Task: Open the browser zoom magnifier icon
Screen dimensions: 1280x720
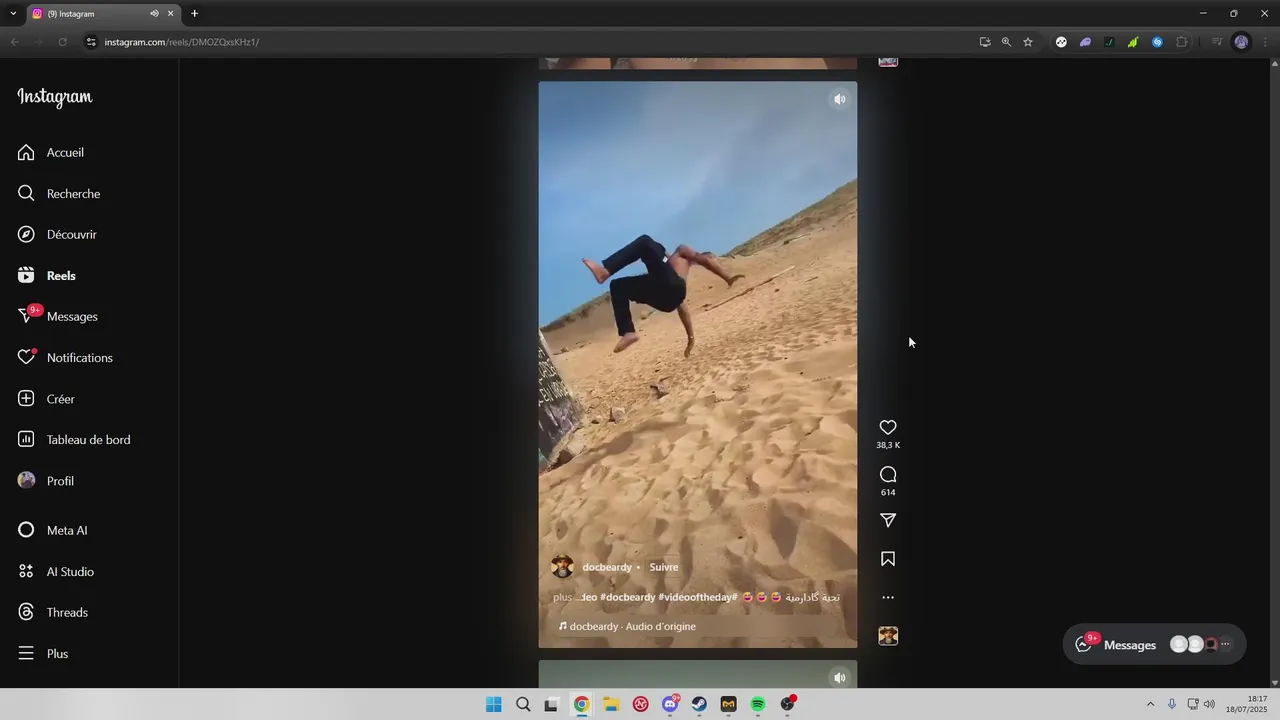Action: 1006,42
